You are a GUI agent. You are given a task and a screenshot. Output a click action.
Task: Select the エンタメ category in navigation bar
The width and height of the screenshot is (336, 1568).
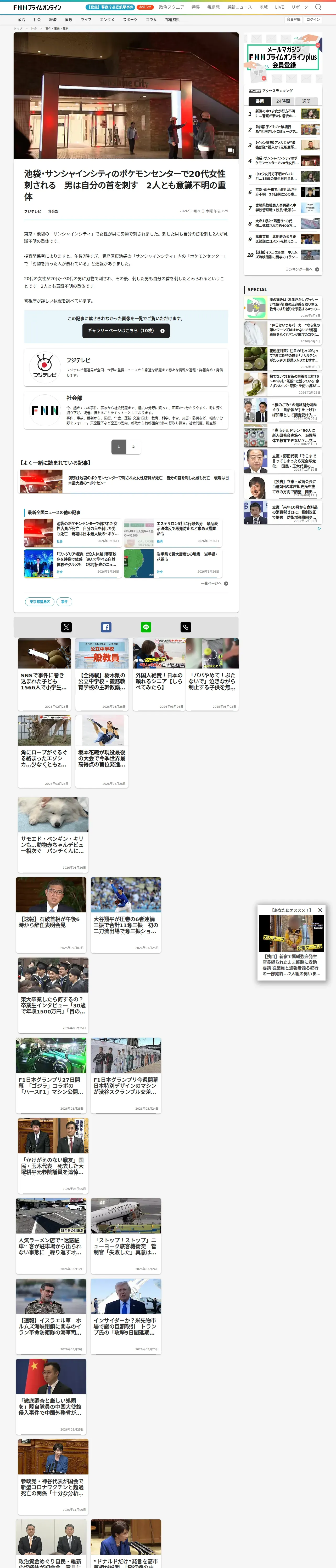click(x=107, y=20)
